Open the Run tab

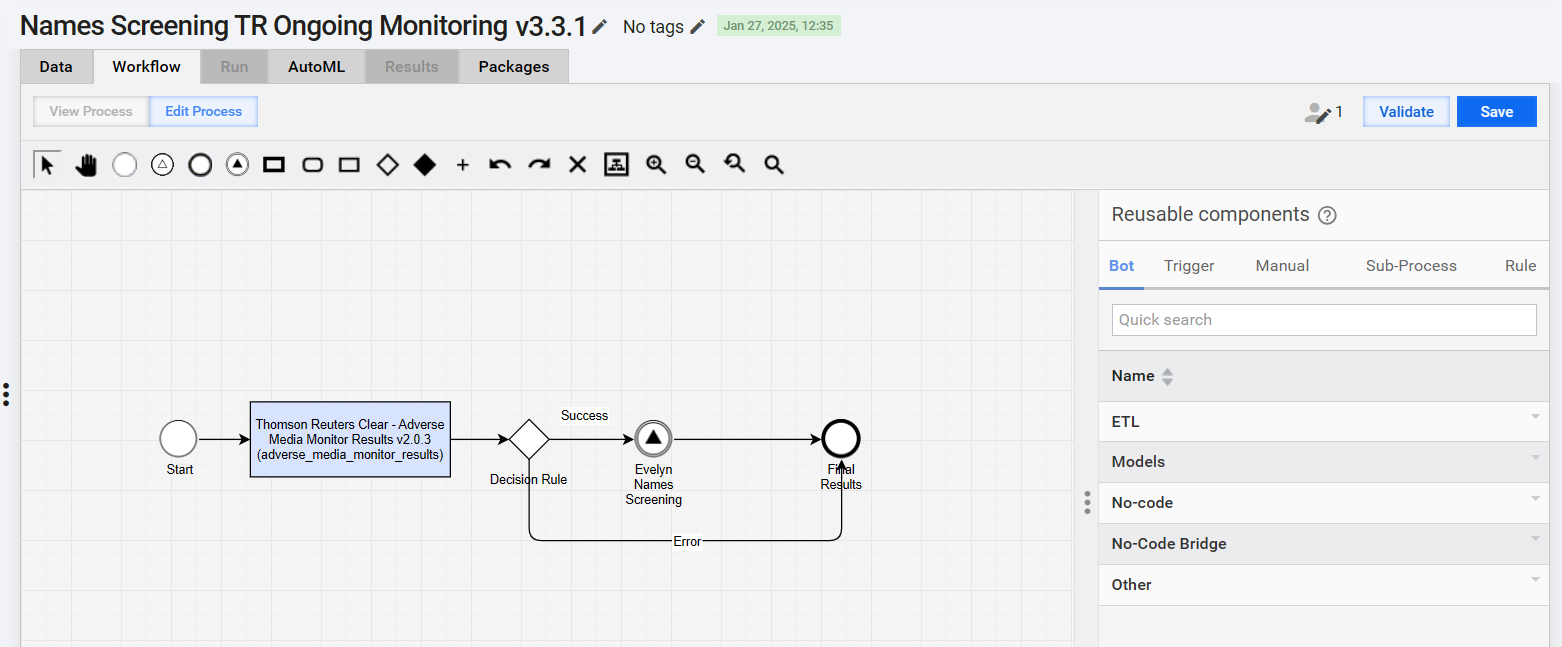point(234,67)
